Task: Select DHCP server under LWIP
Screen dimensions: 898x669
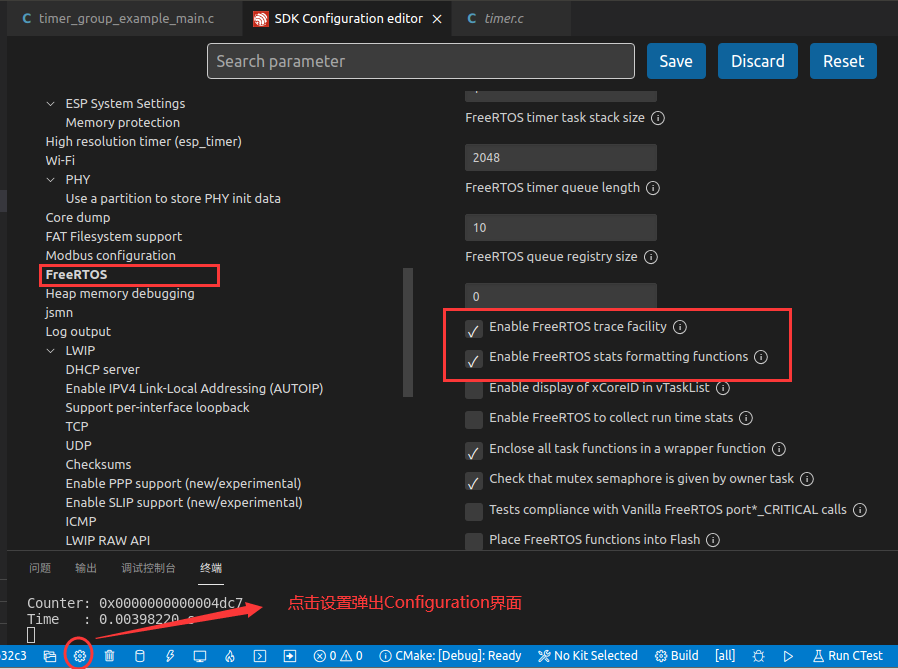Action: (x=103, y=370)
